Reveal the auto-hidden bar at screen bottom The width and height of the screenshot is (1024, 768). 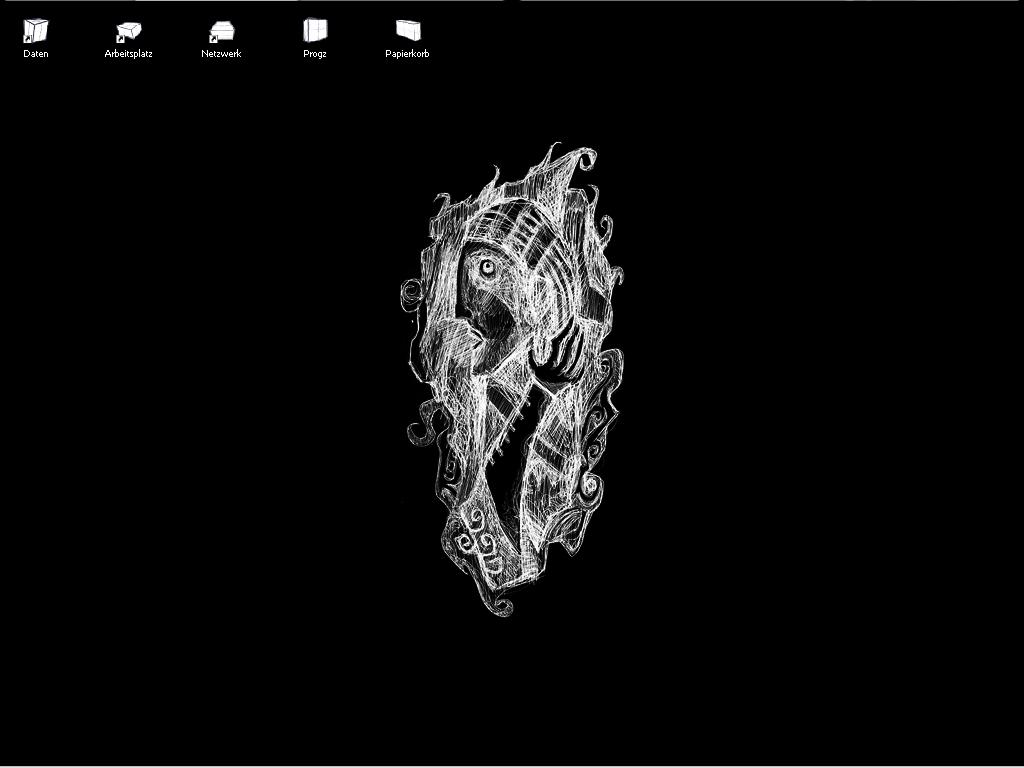(512, 766)
